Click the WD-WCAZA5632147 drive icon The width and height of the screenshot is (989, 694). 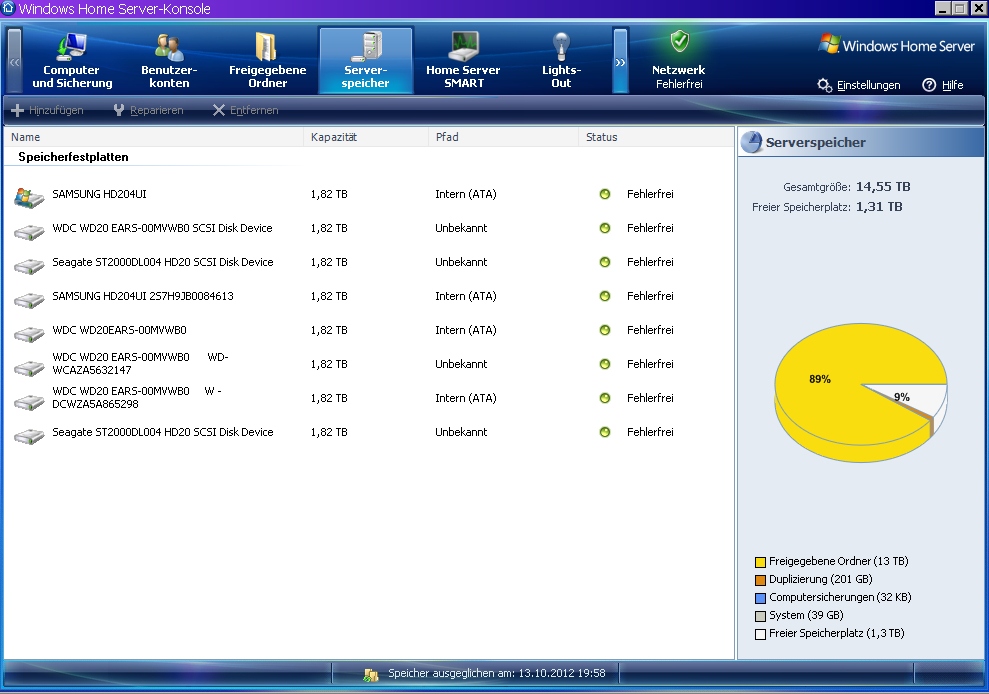click(29, 368)
